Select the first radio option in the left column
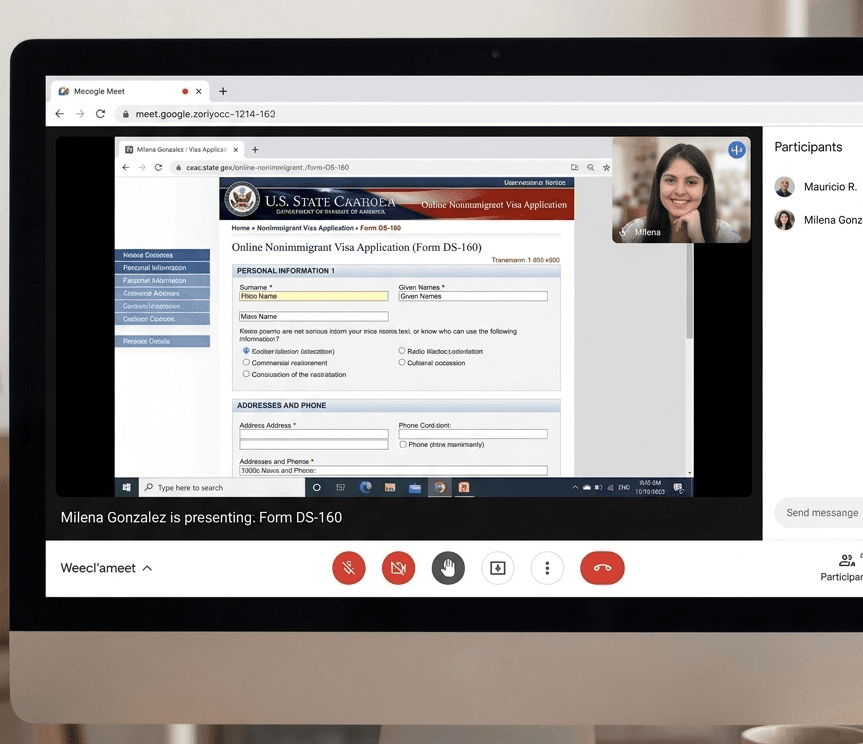 (246, 351)
